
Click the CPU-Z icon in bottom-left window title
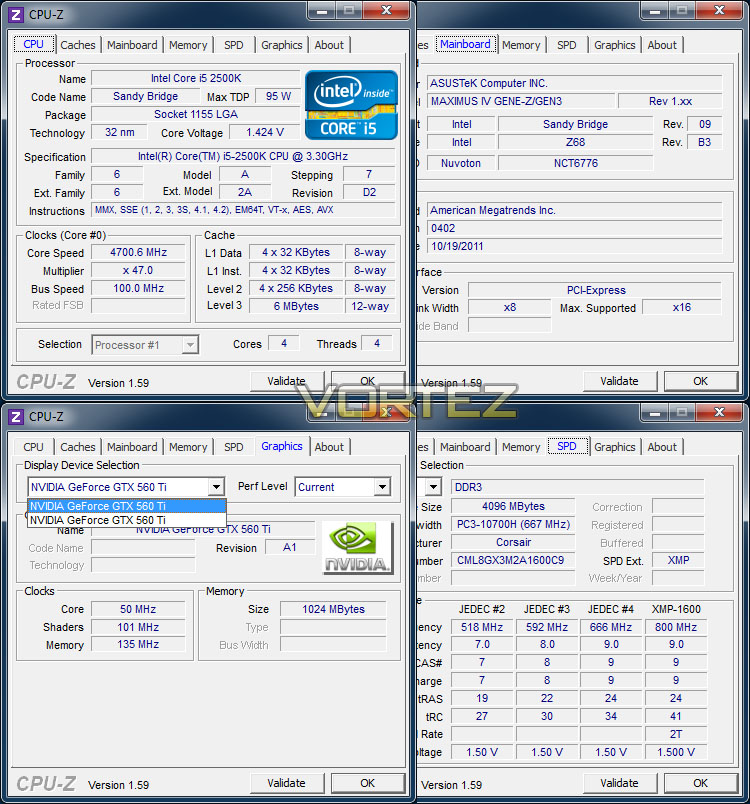pyautogui.click(x=16, y=416)
